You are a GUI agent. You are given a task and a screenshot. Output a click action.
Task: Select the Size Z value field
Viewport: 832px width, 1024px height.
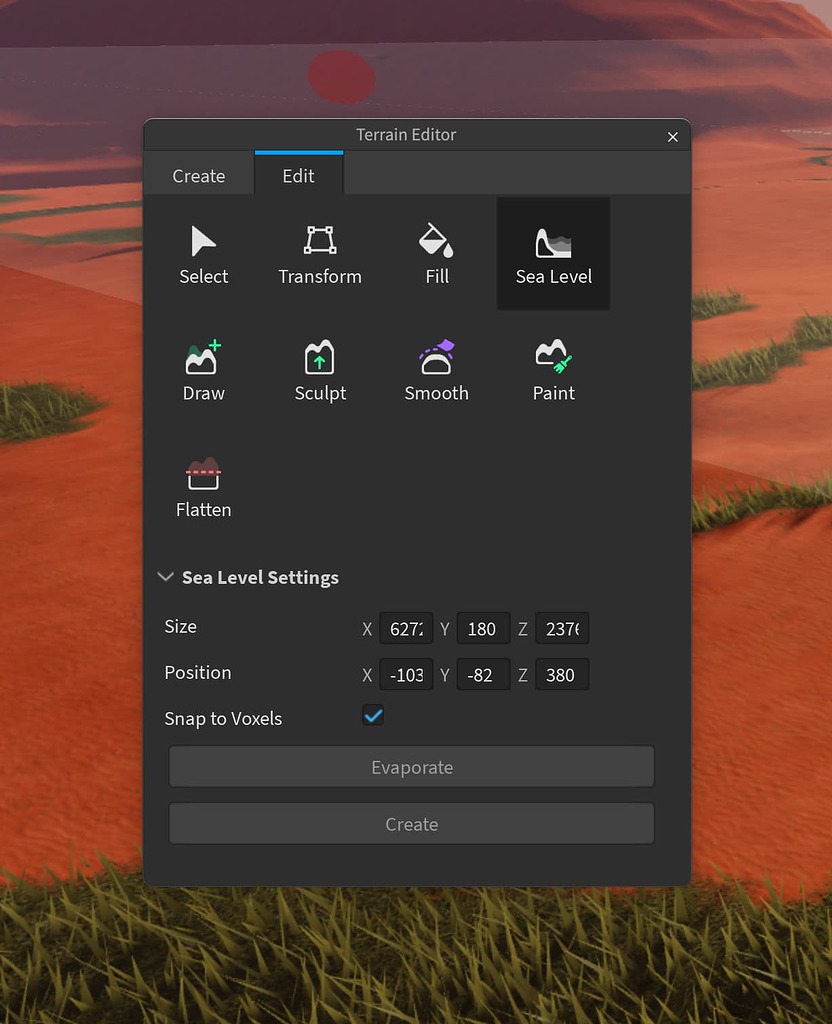point(562,628)
